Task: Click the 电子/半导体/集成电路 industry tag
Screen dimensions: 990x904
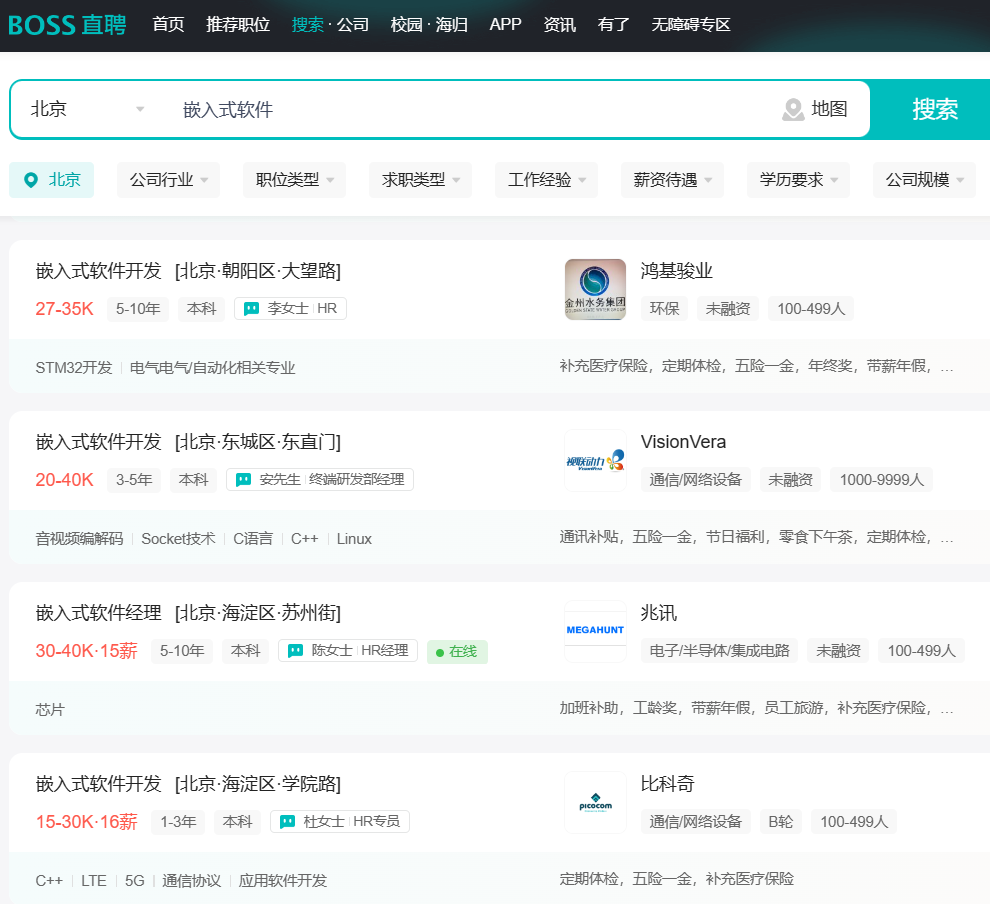Action: pyautogui.click(x=720, y=651)
